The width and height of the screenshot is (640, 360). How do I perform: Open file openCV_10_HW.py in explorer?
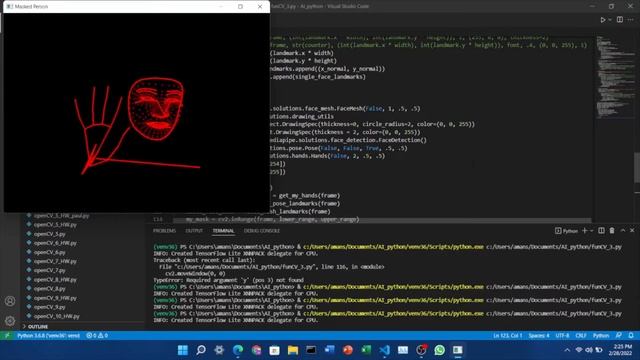pyautogui.click(x=57, y=316)
